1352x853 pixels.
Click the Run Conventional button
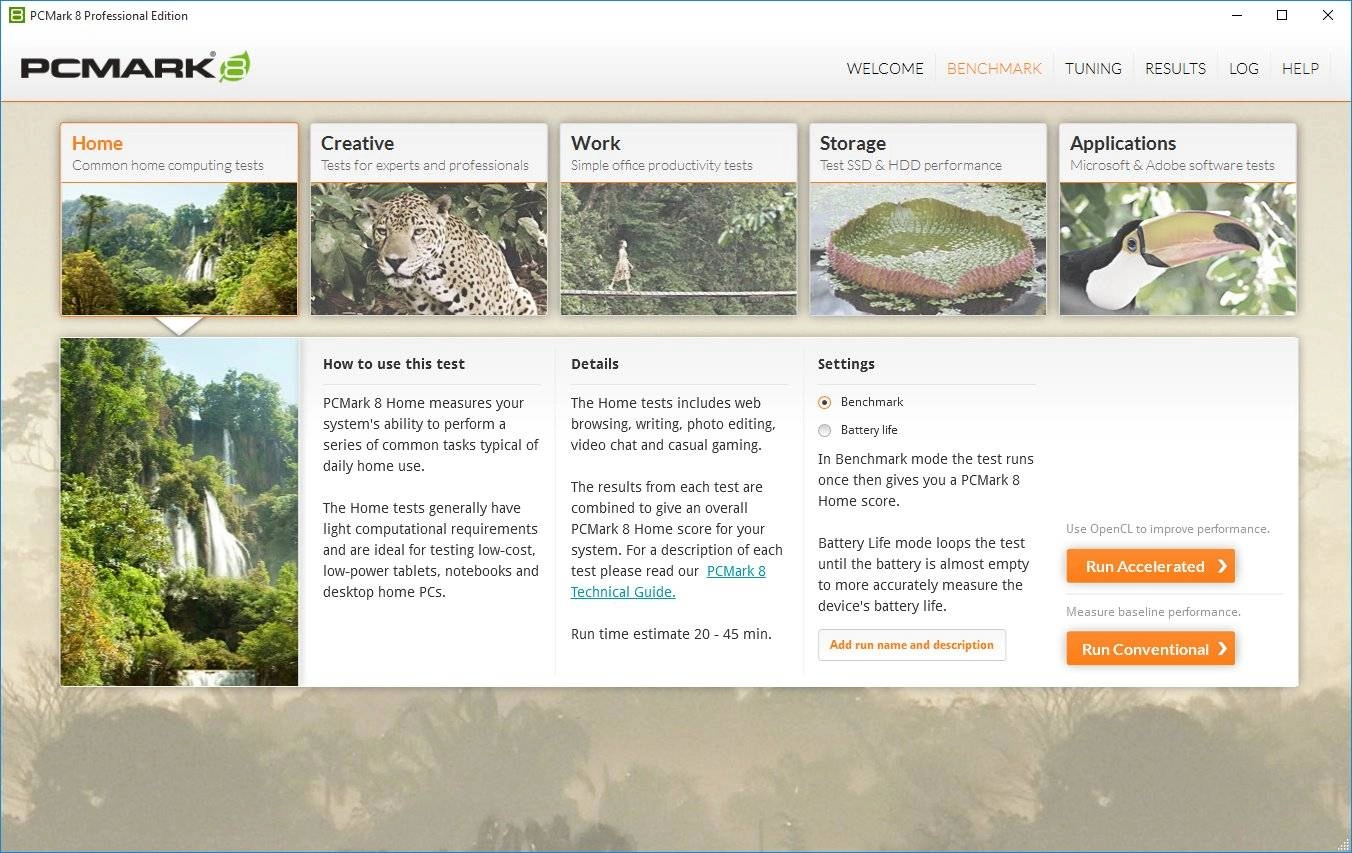1151,649
